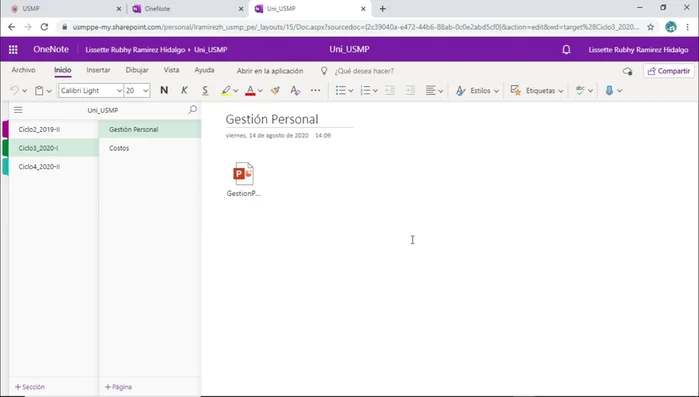The height and width of the screenshot is (397, 699).
Task: Apply the red font color
Action: click(250, 90)
